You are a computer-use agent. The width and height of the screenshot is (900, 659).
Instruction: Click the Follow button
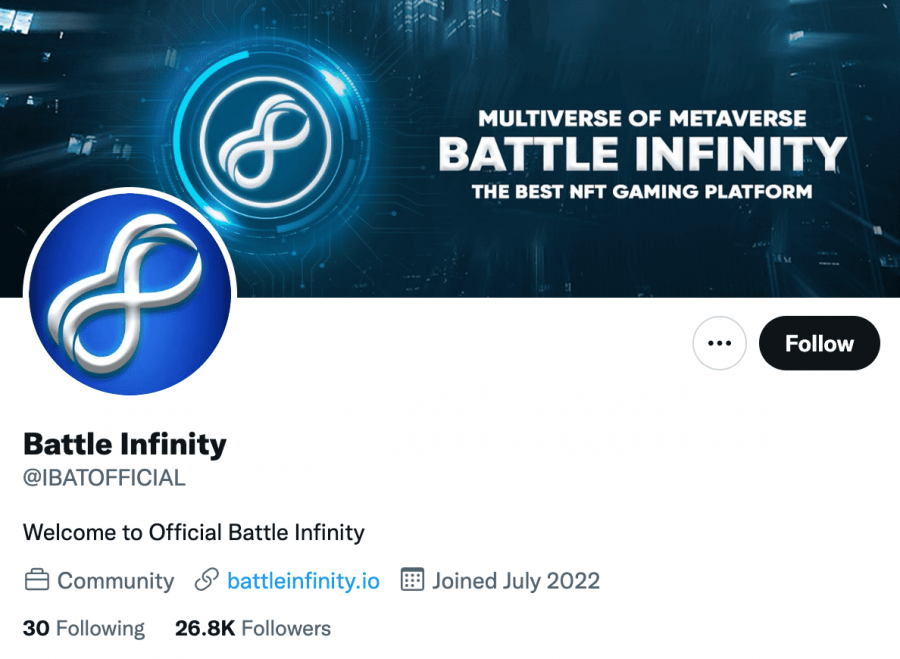tap(819, 343)
